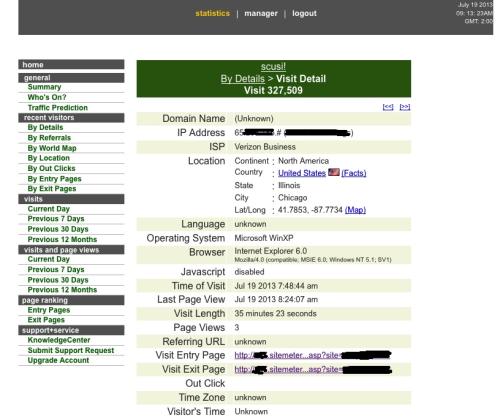This screenshot has width=500, height=418.
Task: Open the United States country link
Action: click(x=302, y=173)
